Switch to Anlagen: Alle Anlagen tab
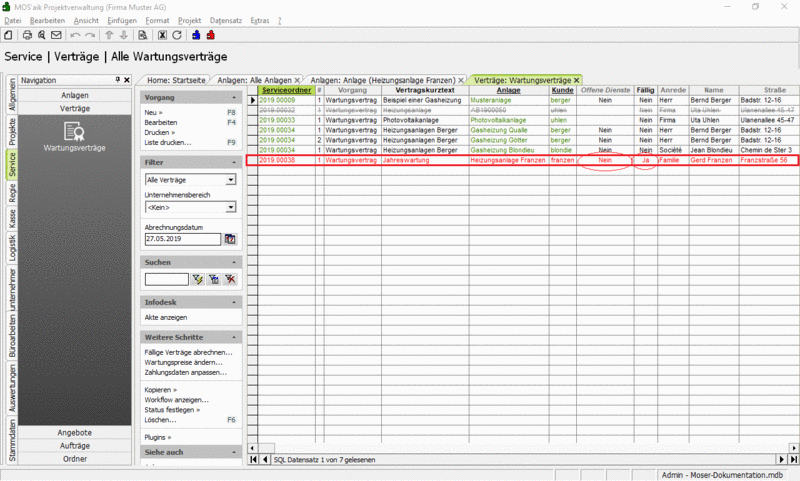The image size is (800, 481). click(x=254, y=80)
